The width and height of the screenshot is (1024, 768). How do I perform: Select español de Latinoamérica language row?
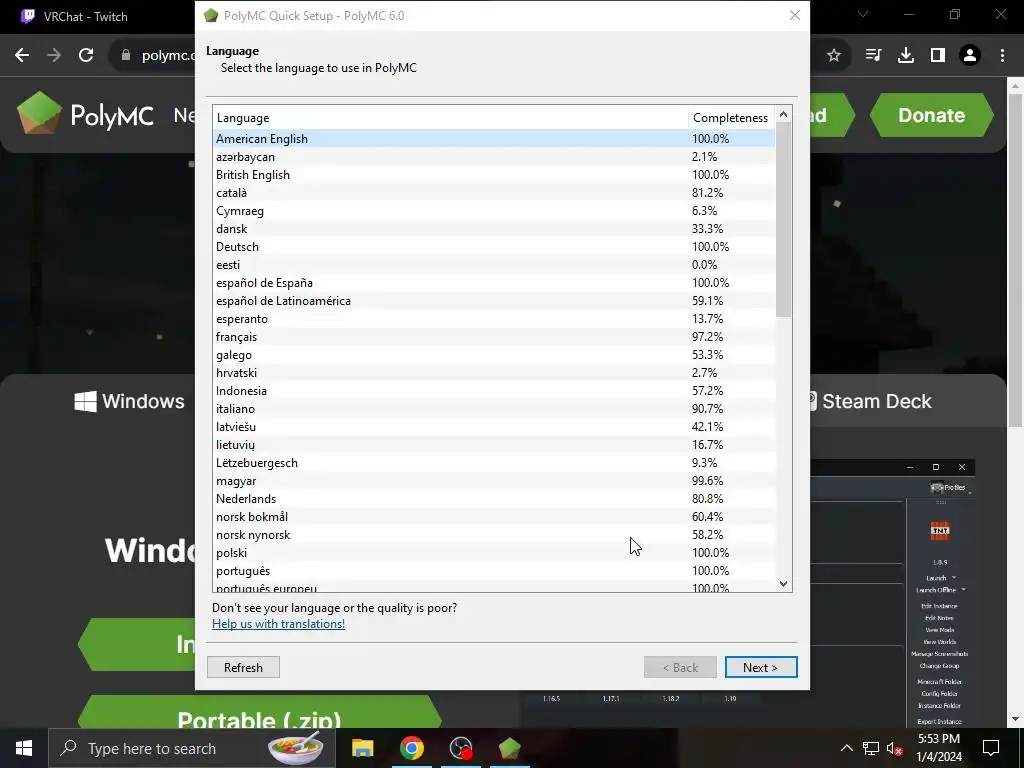[494, 301]
